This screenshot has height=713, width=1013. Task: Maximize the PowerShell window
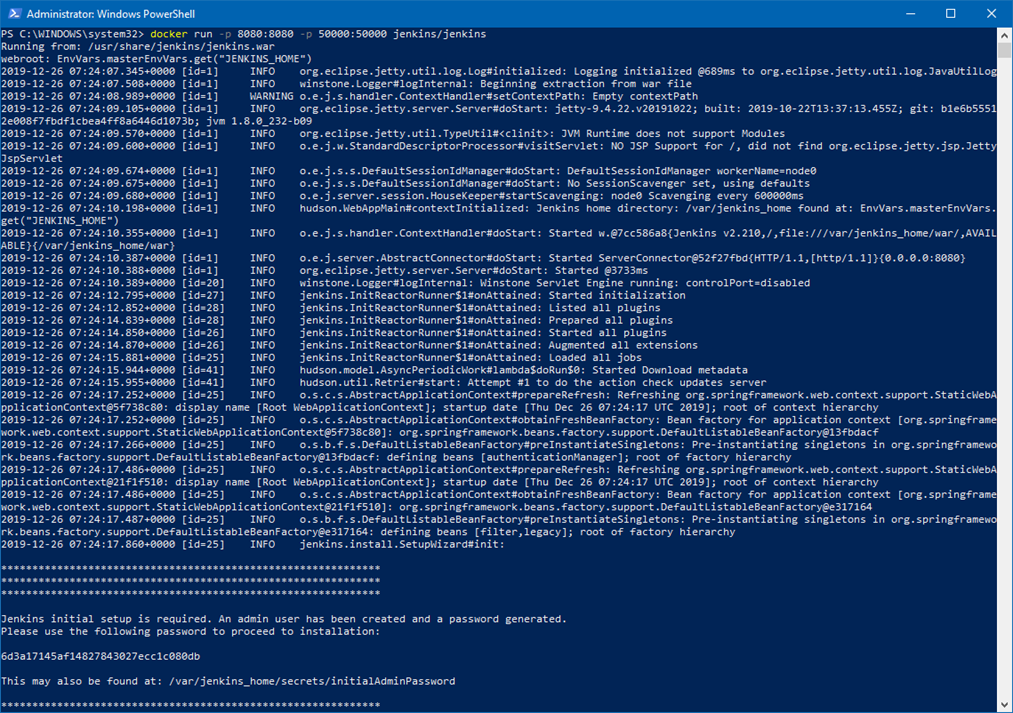coord(950,14)
